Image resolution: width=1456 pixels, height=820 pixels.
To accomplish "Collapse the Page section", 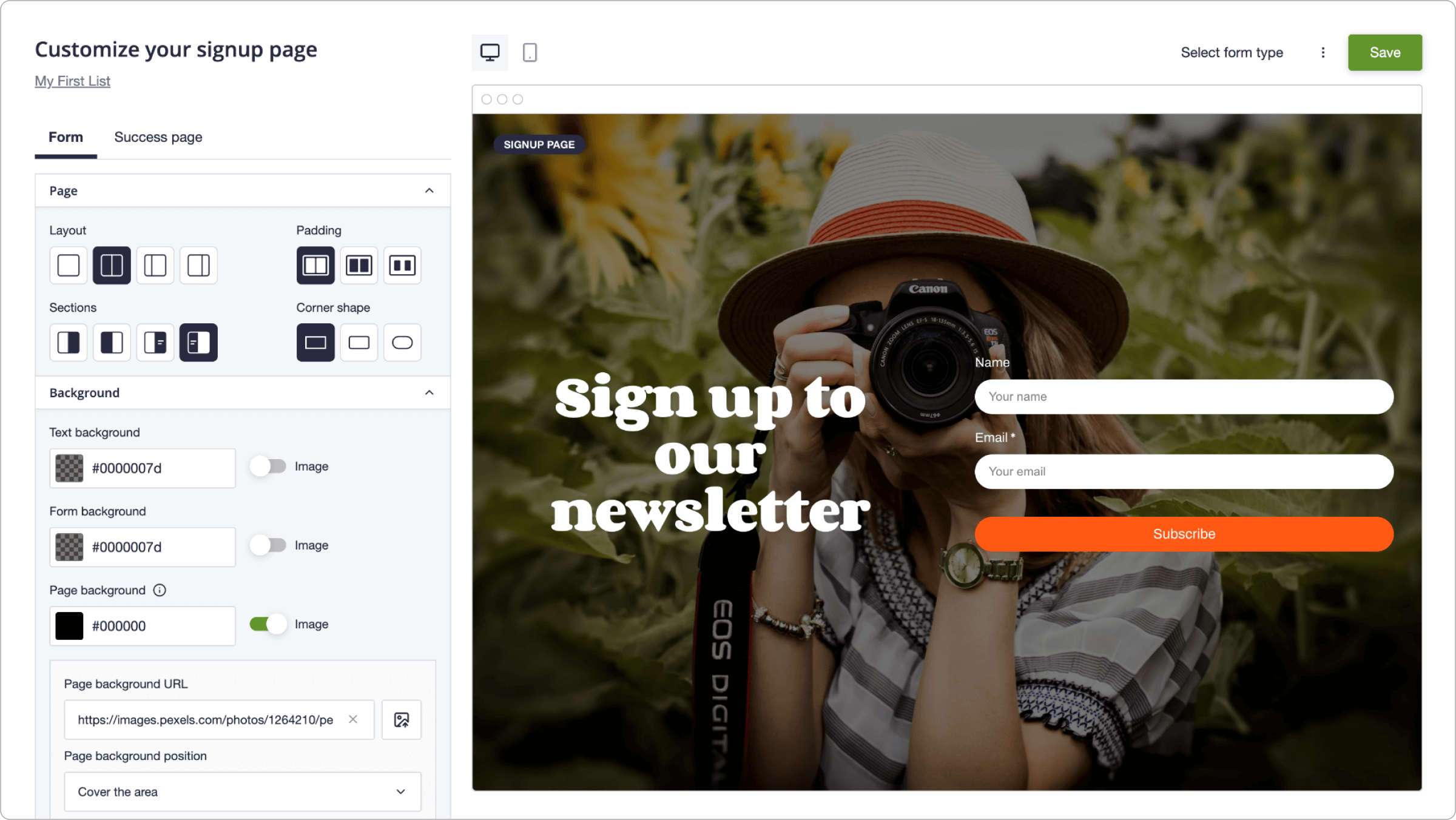I will (x=430, y=191).
